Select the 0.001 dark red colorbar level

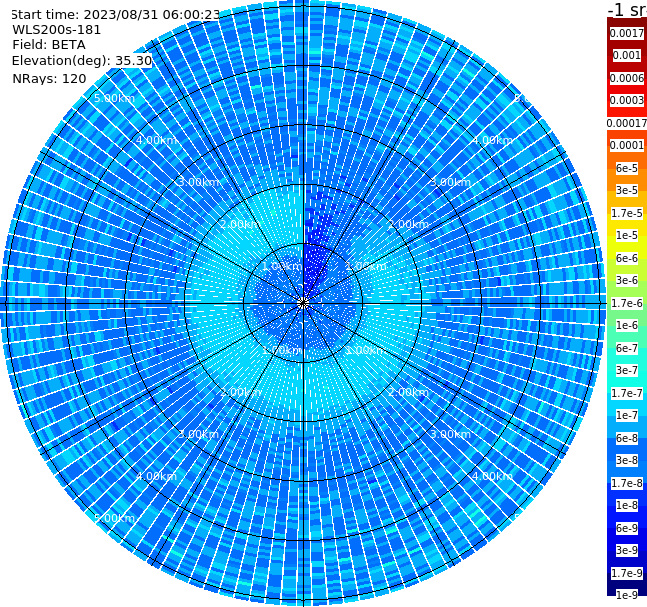(627, 55)
